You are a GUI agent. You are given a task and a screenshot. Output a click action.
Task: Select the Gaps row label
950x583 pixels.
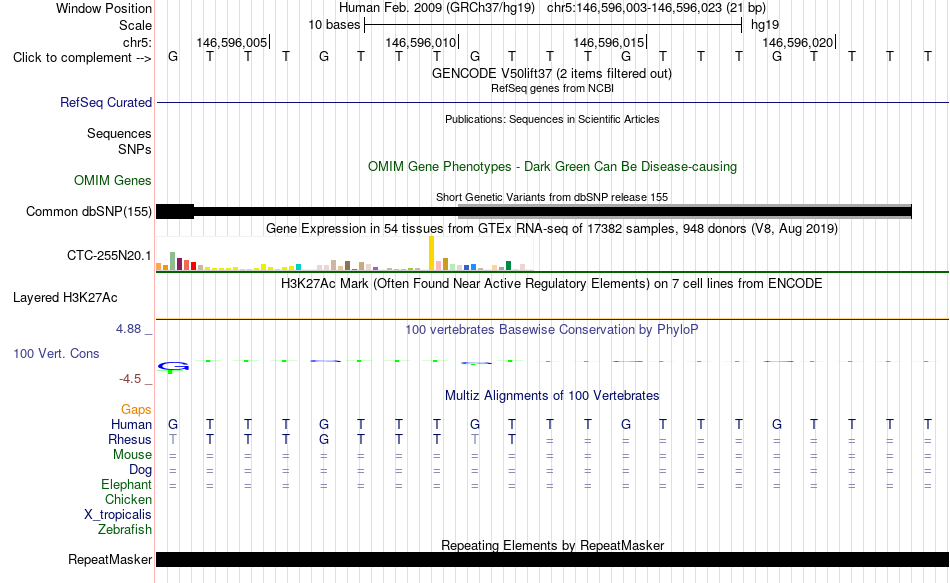point(136,410)
